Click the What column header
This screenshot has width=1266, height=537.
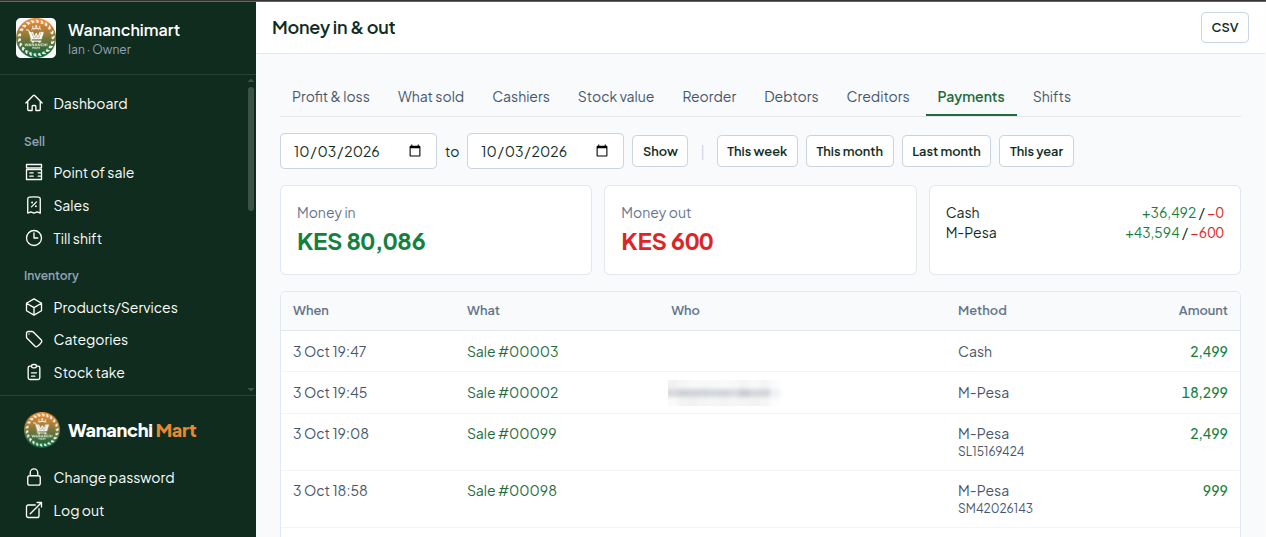point(483,311)
